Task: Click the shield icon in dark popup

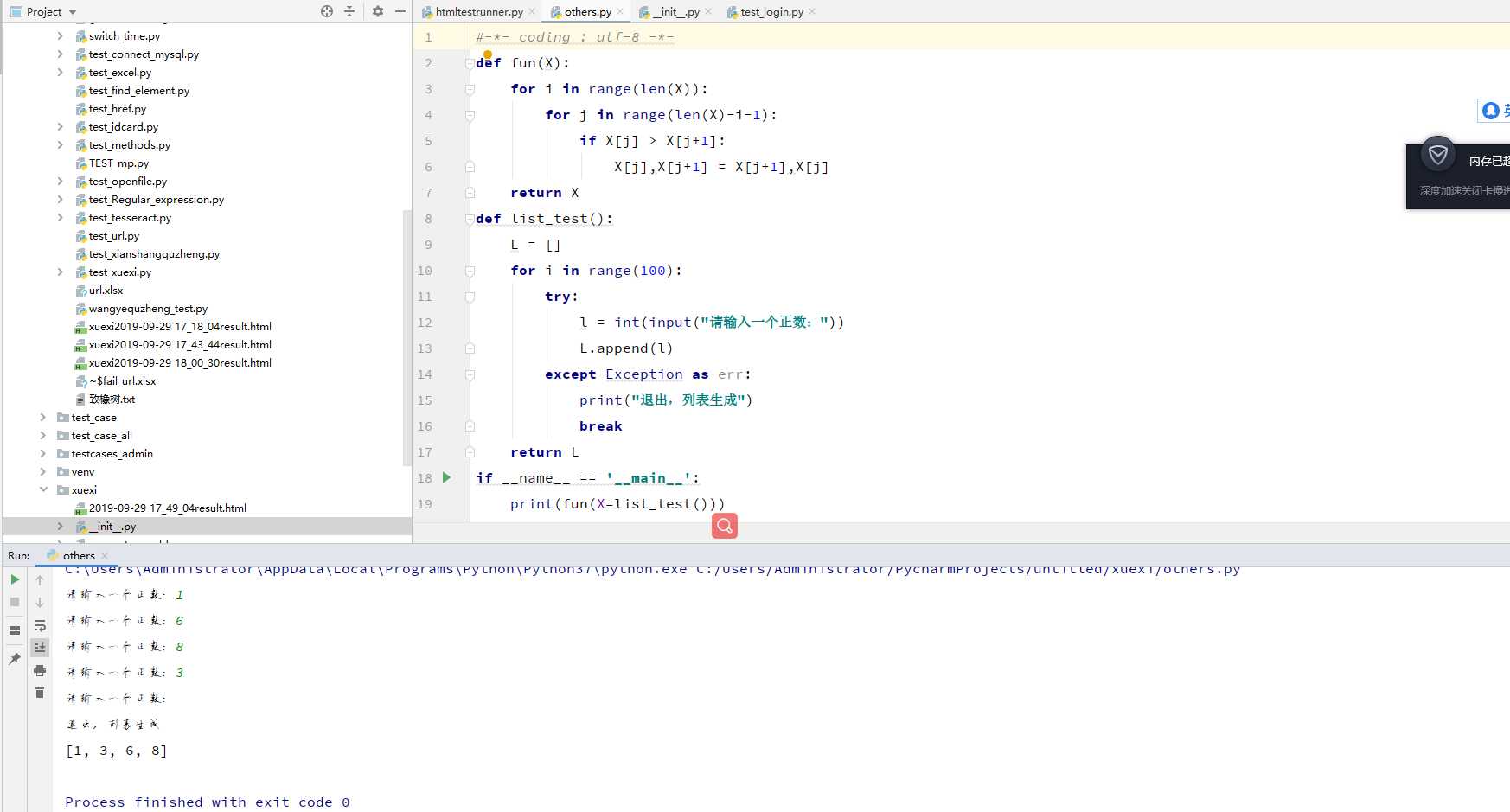Action: coord(1438,155)
